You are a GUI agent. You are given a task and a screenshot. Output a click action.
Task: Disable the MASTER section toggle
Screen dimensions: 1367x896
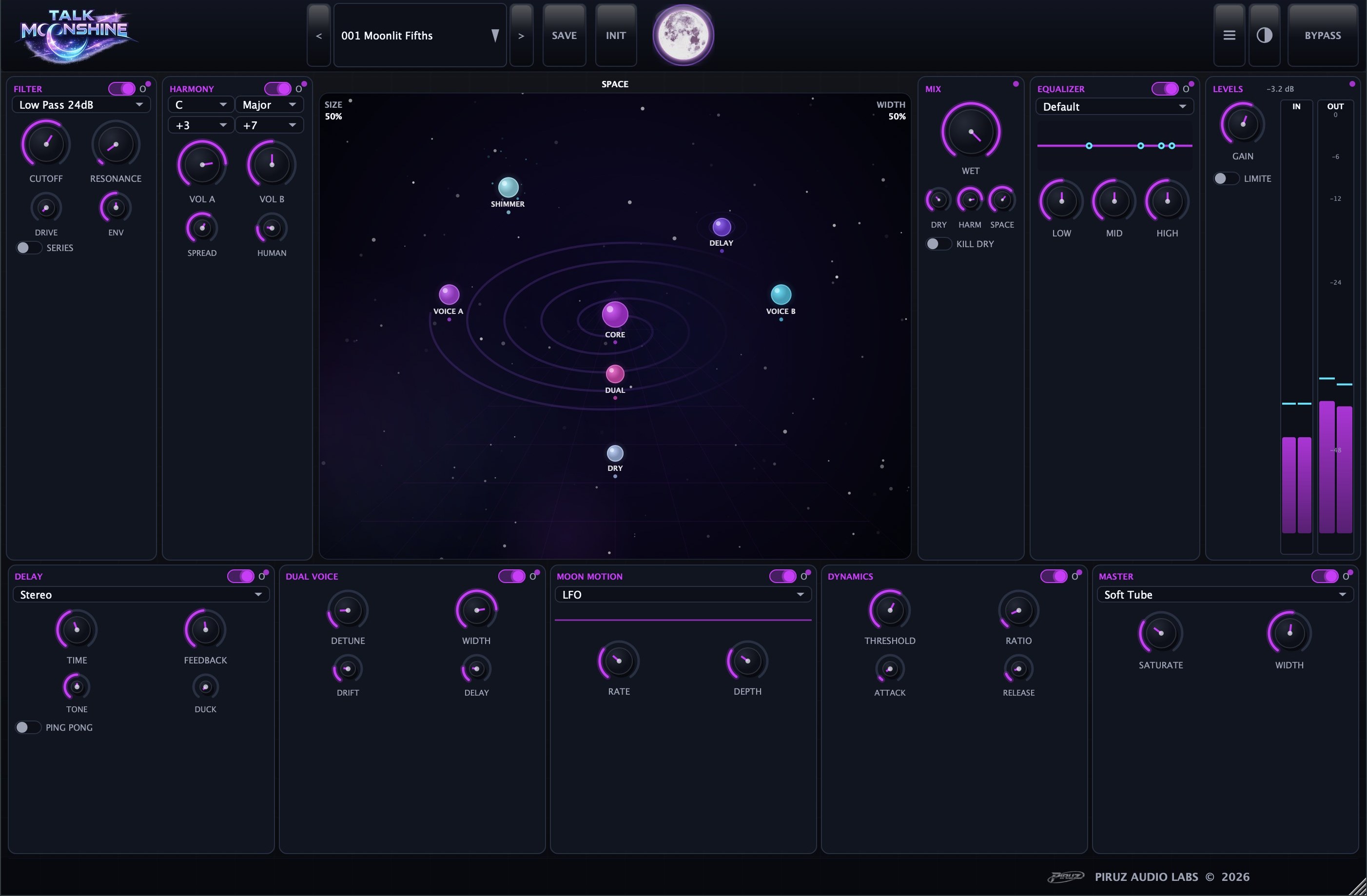tap(1325, 576)
